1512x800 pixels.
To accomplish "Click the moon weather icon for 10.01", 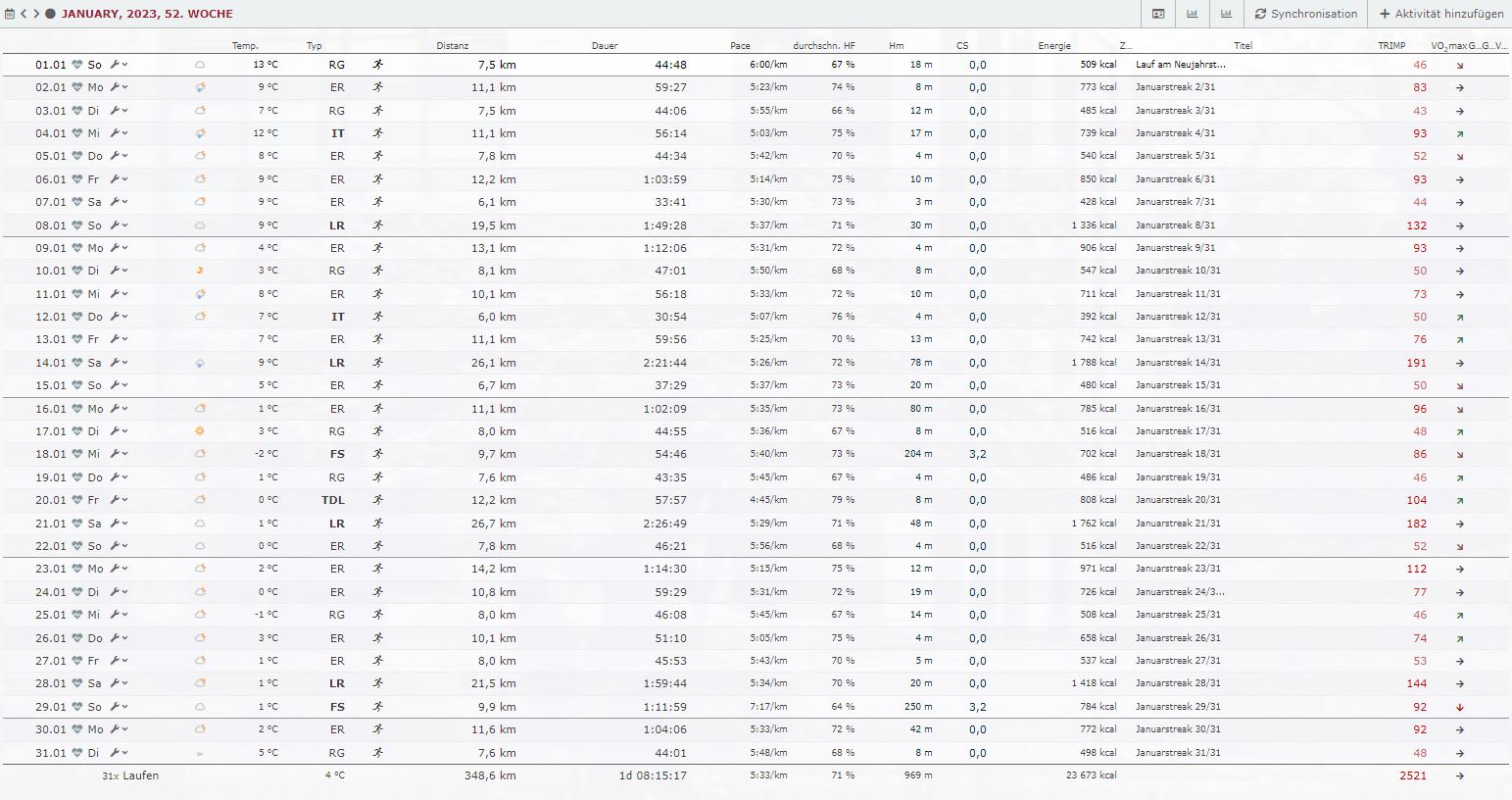I will coord(200,271).
